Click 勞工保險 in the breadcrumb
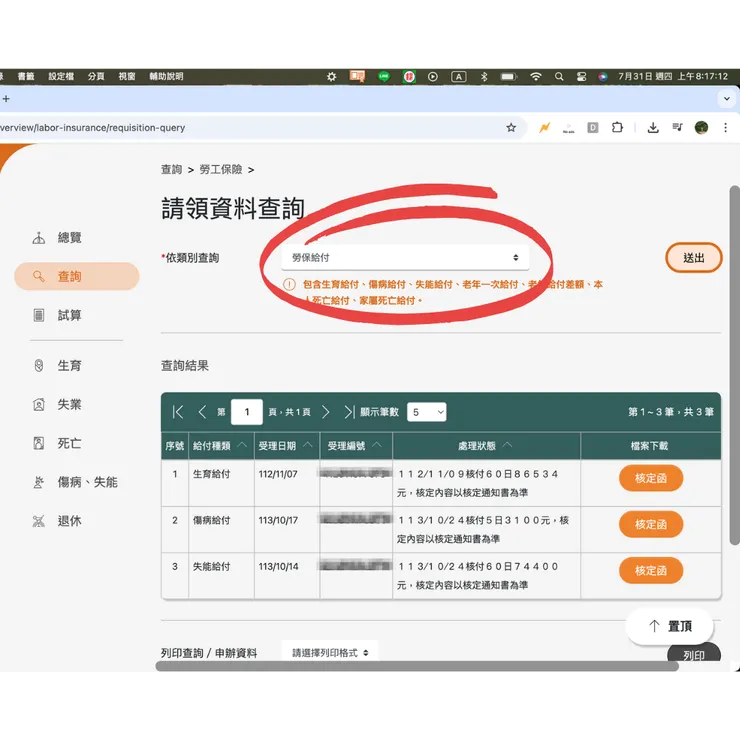 tap(221, 169)
